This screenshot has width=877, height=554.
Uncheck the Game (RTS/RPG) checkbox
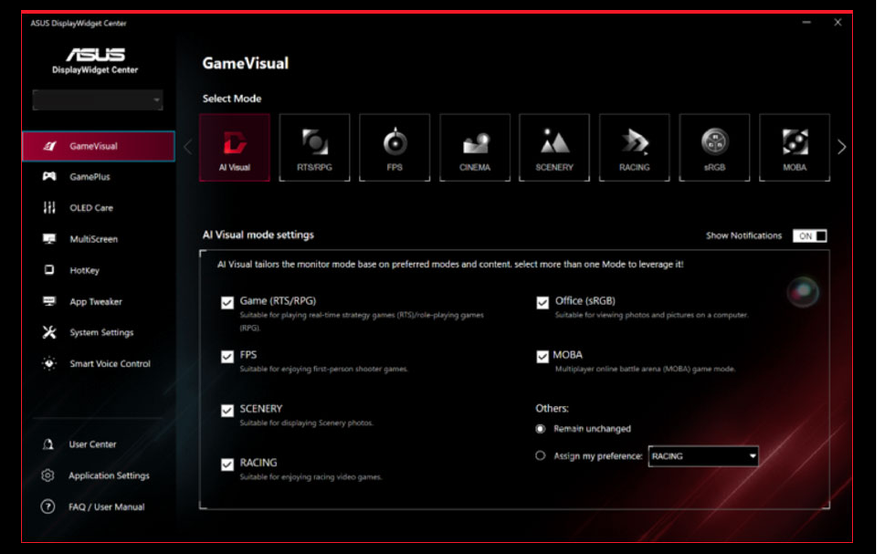(x=227, y=302)
